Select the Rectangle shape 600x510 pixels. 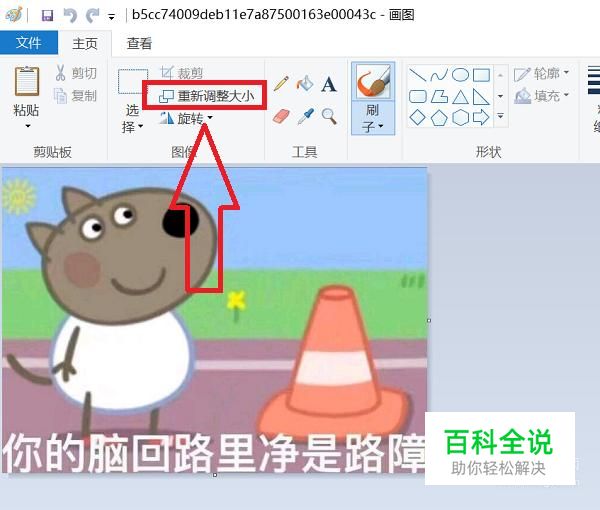(x=481, y=75)
